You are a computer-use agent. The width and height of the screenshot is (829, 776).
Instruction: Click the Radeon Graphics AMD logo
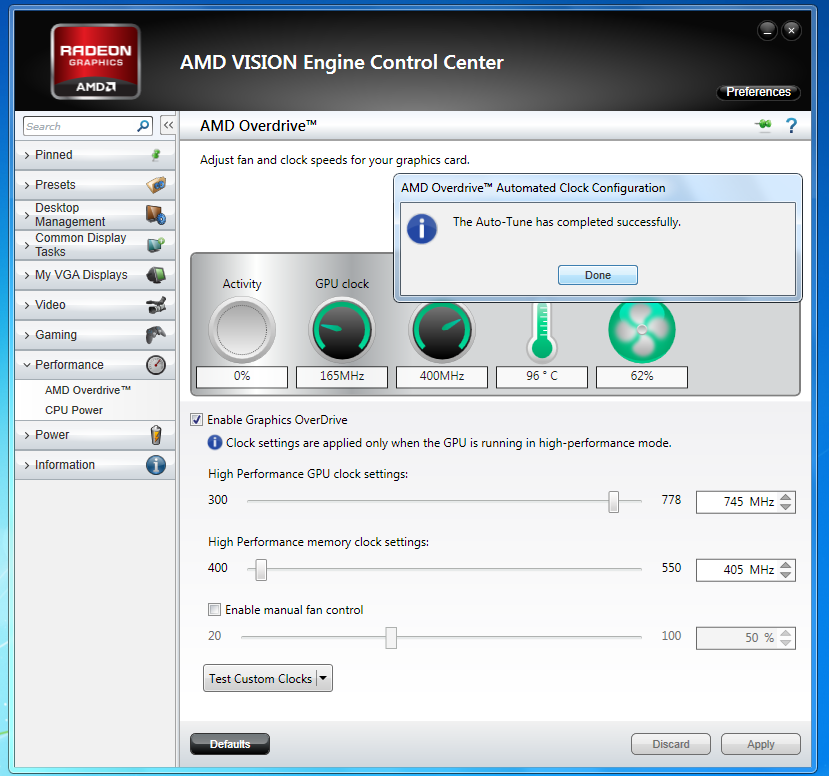[96, 62]
